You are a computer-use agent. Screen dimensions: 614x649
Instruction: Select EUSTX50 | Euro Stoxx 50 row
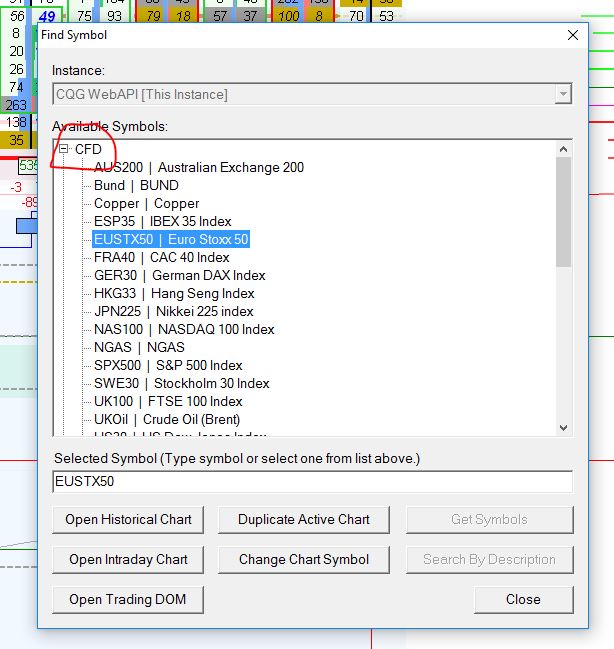point(171,239)
